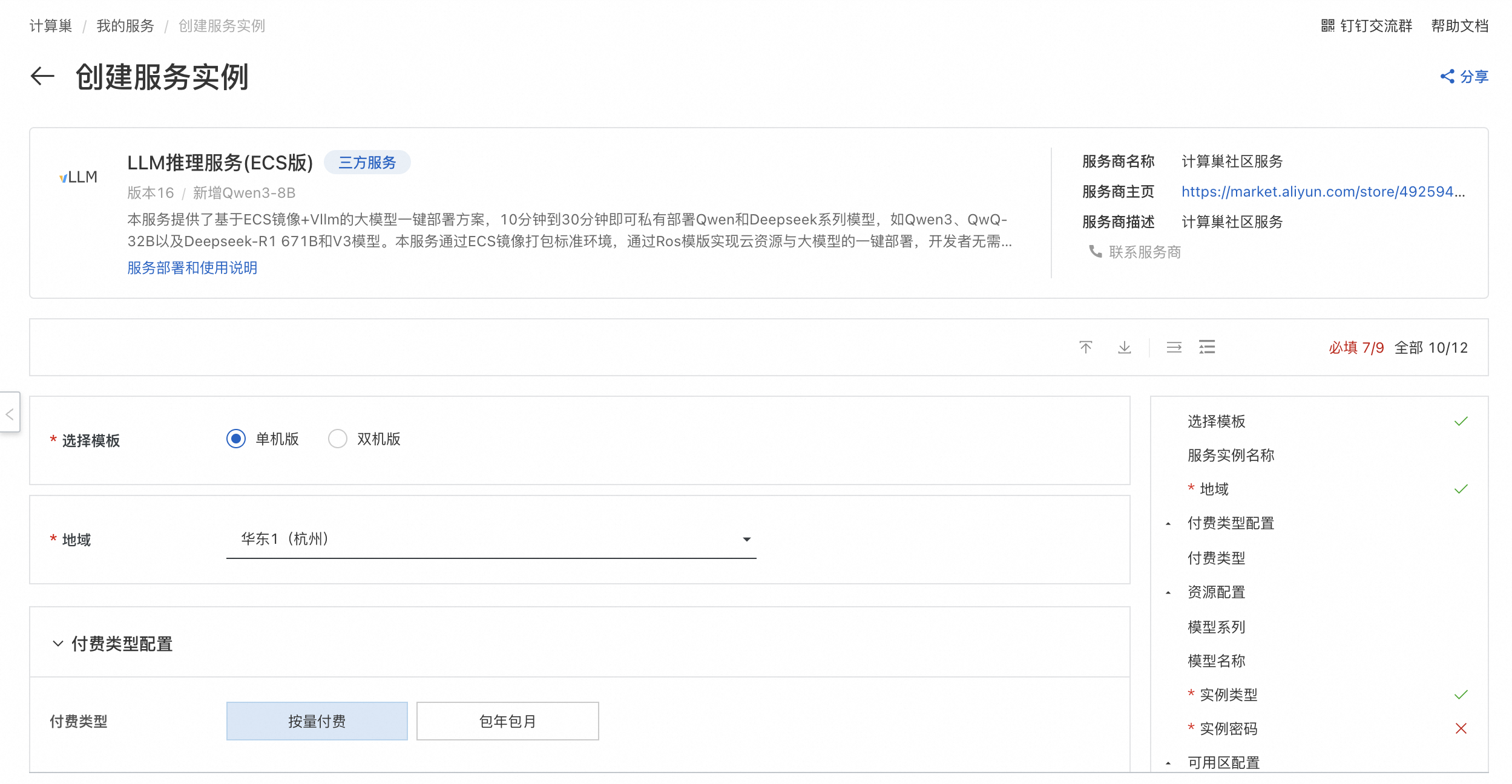Go to 我的服务 in breadcrumb
The image size is (1512, 784).
click(x=125, y=26)
